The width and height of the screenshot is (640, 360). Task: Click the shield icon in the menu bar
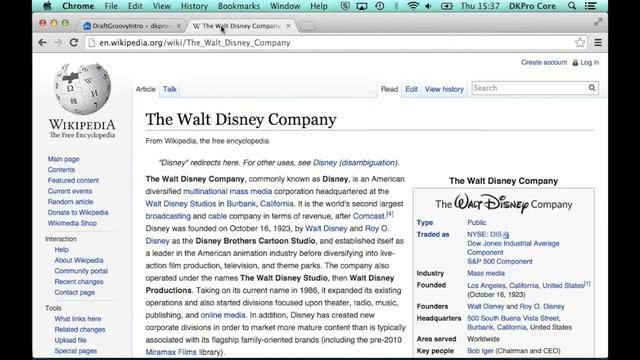[345, 6]
